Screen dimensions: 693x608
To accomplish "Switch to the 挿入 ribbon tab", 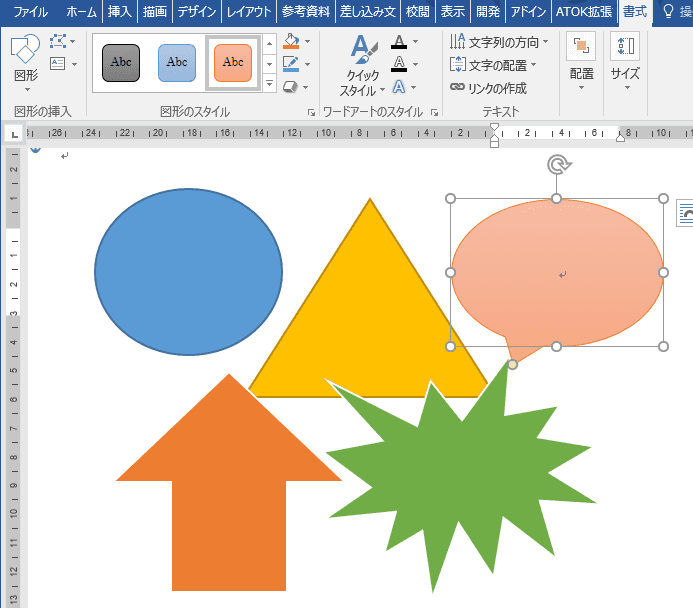I will (x=119, y=12).
